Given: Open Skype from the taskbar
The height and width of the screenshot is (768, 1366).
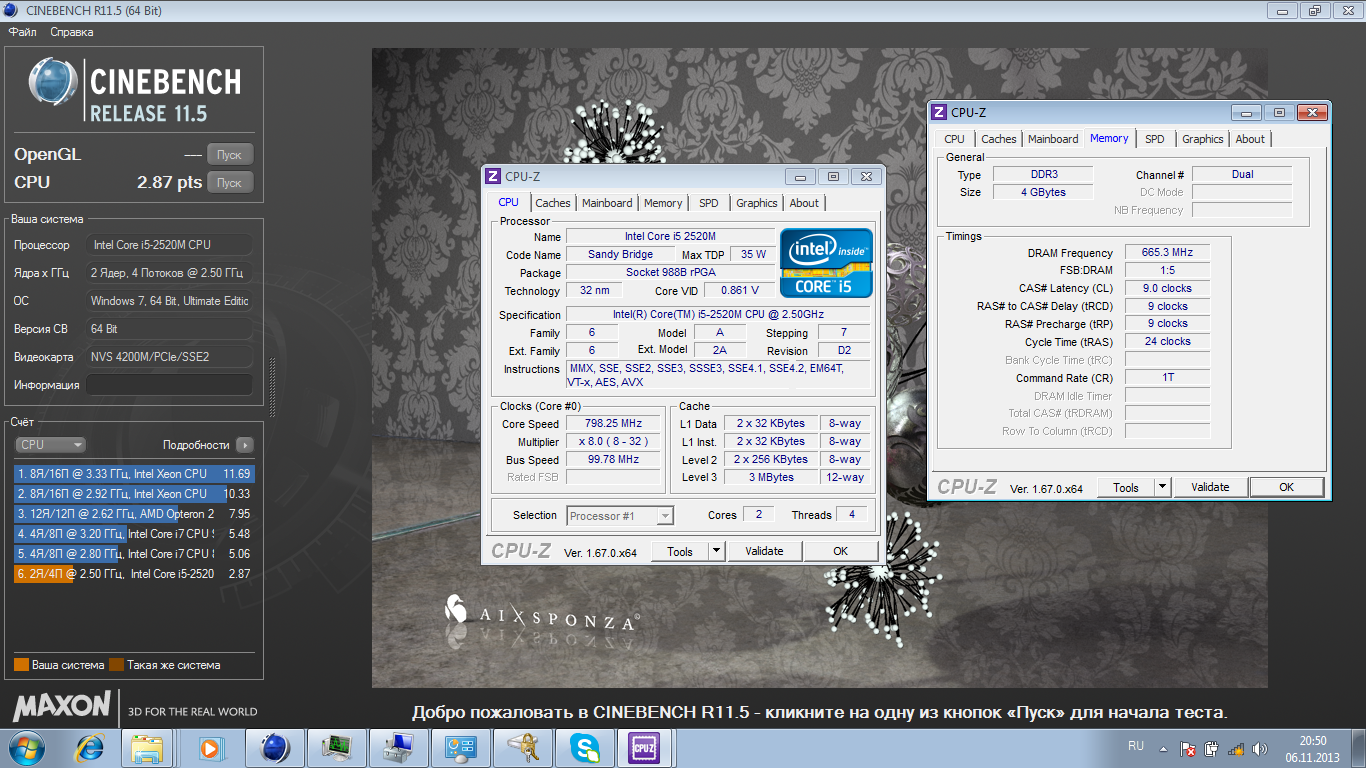Looking at the screenshot, I should click(x=584, y=748).
